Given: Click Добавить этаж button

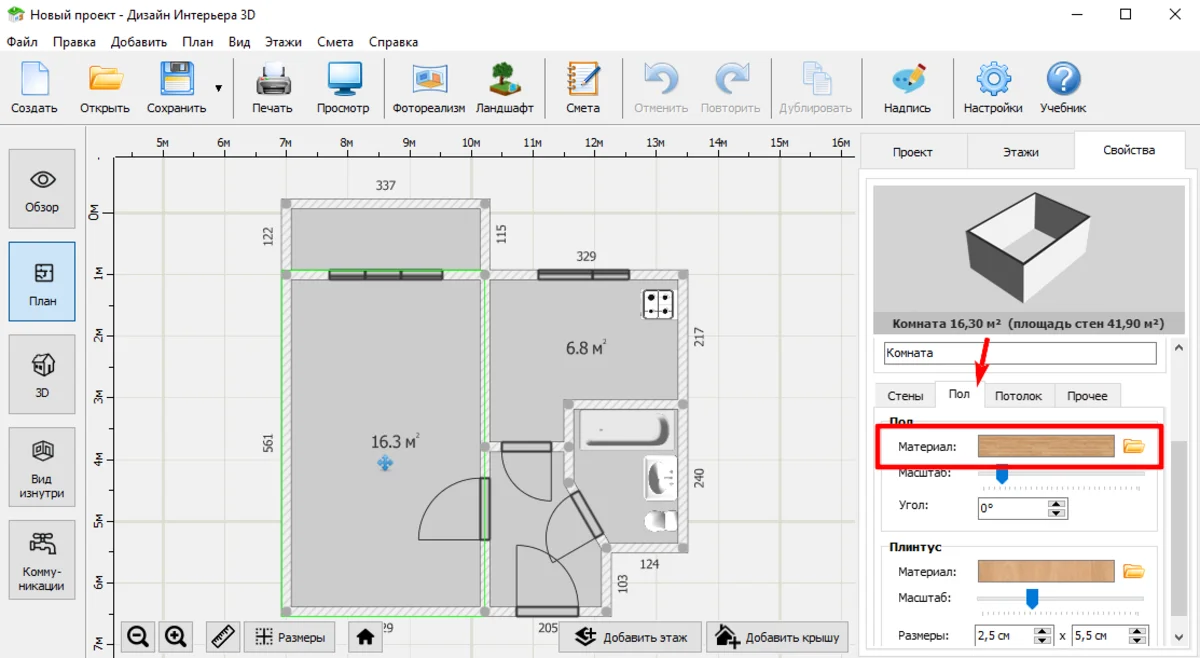Looking at the screenshot, I should coord(632,636).
